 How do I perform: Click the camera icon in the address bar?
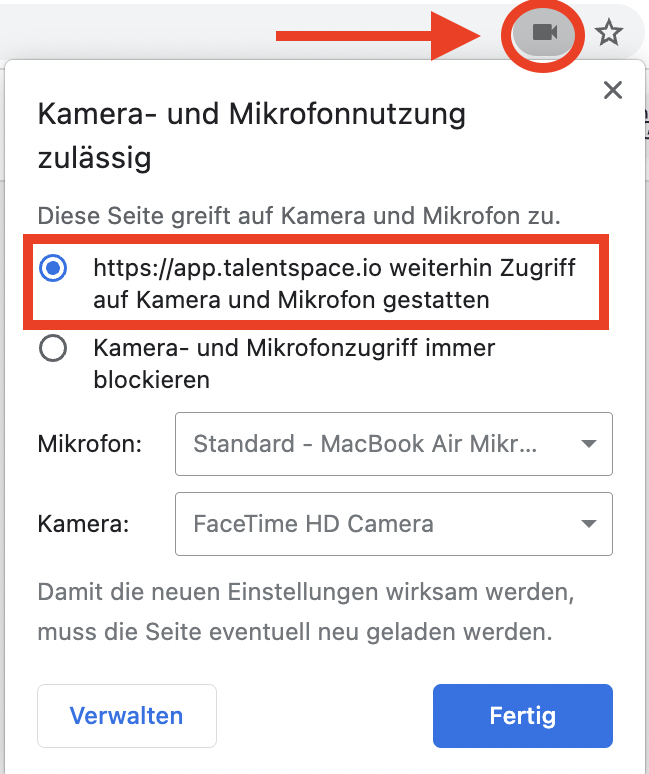tap(544, 33)
